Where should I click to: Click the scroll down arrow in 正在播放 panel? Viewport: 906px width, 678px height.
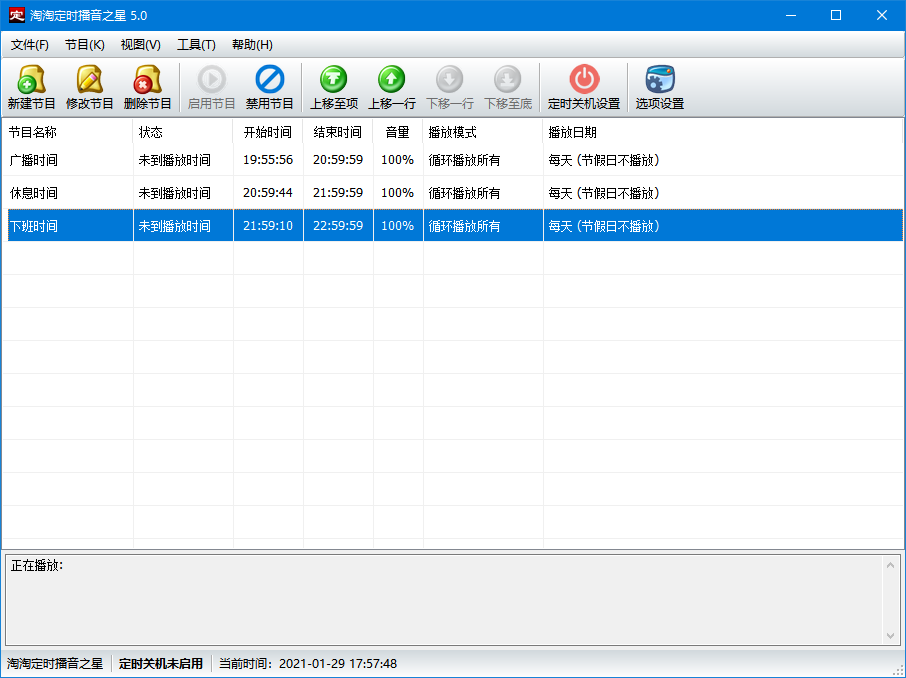tap(892, 636)
